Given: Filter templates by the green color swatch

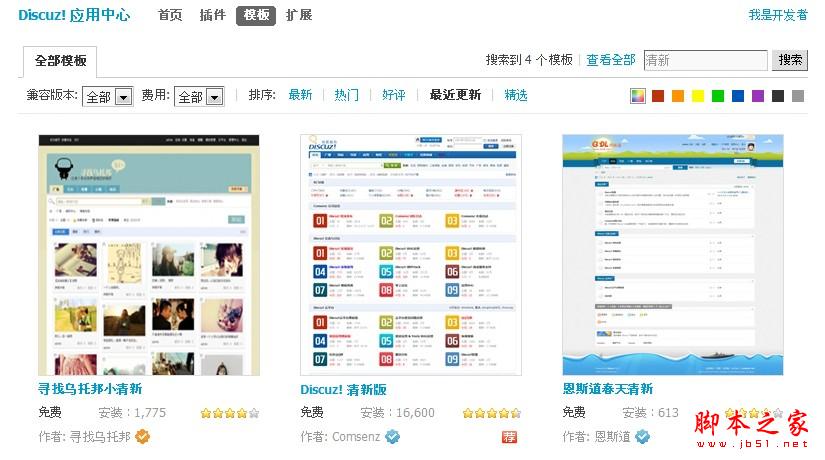Looking at the screenshot, I should click(x=718, y=96).
